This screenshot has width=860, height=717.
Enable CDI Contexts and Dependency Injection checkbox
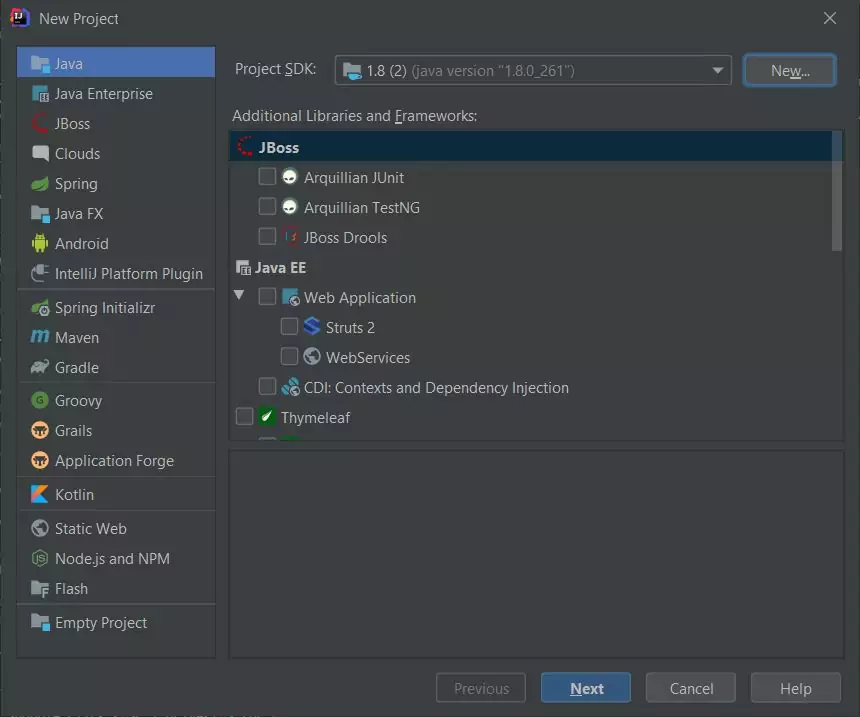(267, 386)
